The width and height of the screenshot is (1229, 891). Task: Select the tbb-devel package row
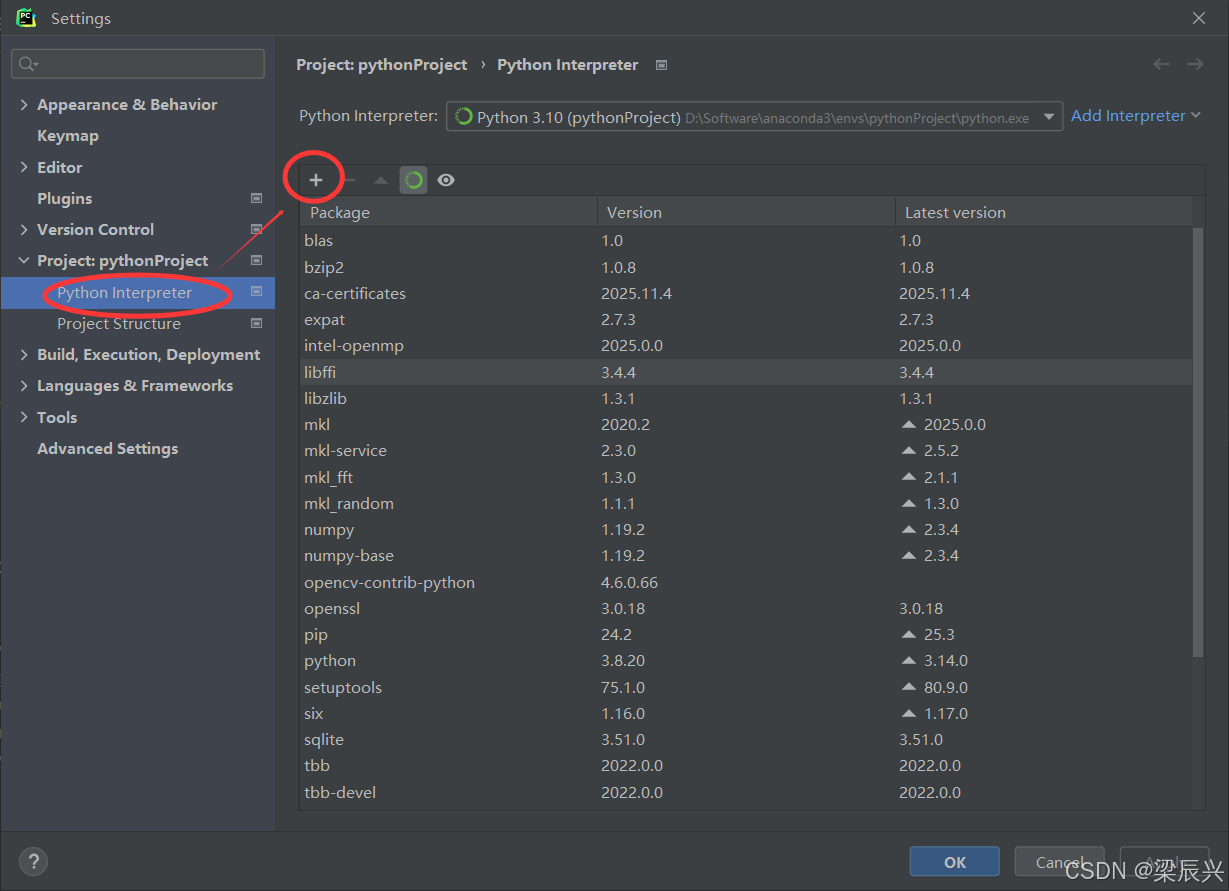tap(746, 792)
